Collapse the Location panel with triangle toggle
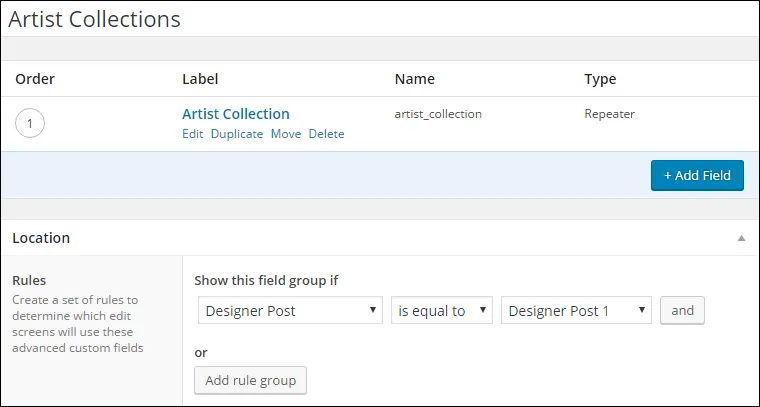This screenshot has width=760, height=407. pyautogui.click(x=741, y=238)
